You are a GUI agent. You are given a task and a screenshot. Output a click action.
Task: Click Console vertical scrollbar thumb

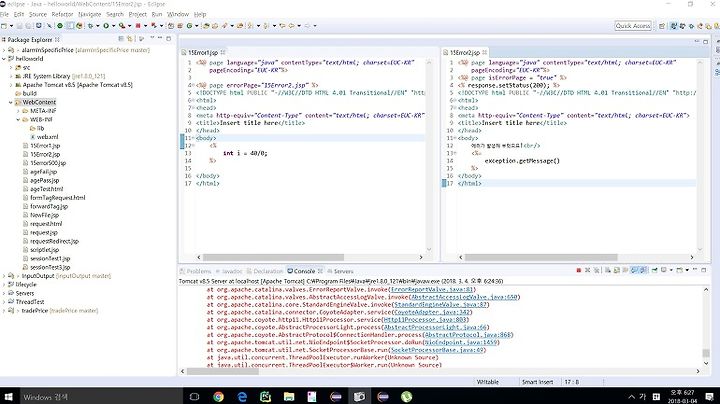[x=706, y=353]
